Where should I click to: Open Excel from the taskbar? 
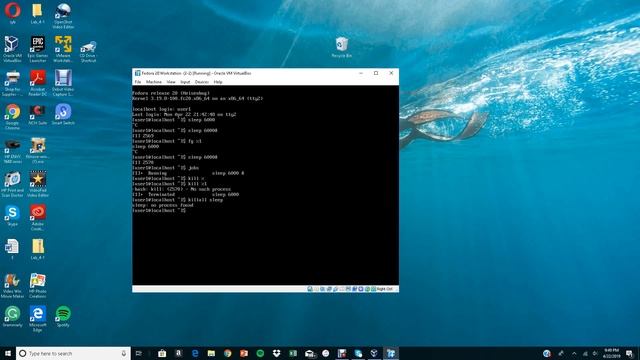coord(293,353)
